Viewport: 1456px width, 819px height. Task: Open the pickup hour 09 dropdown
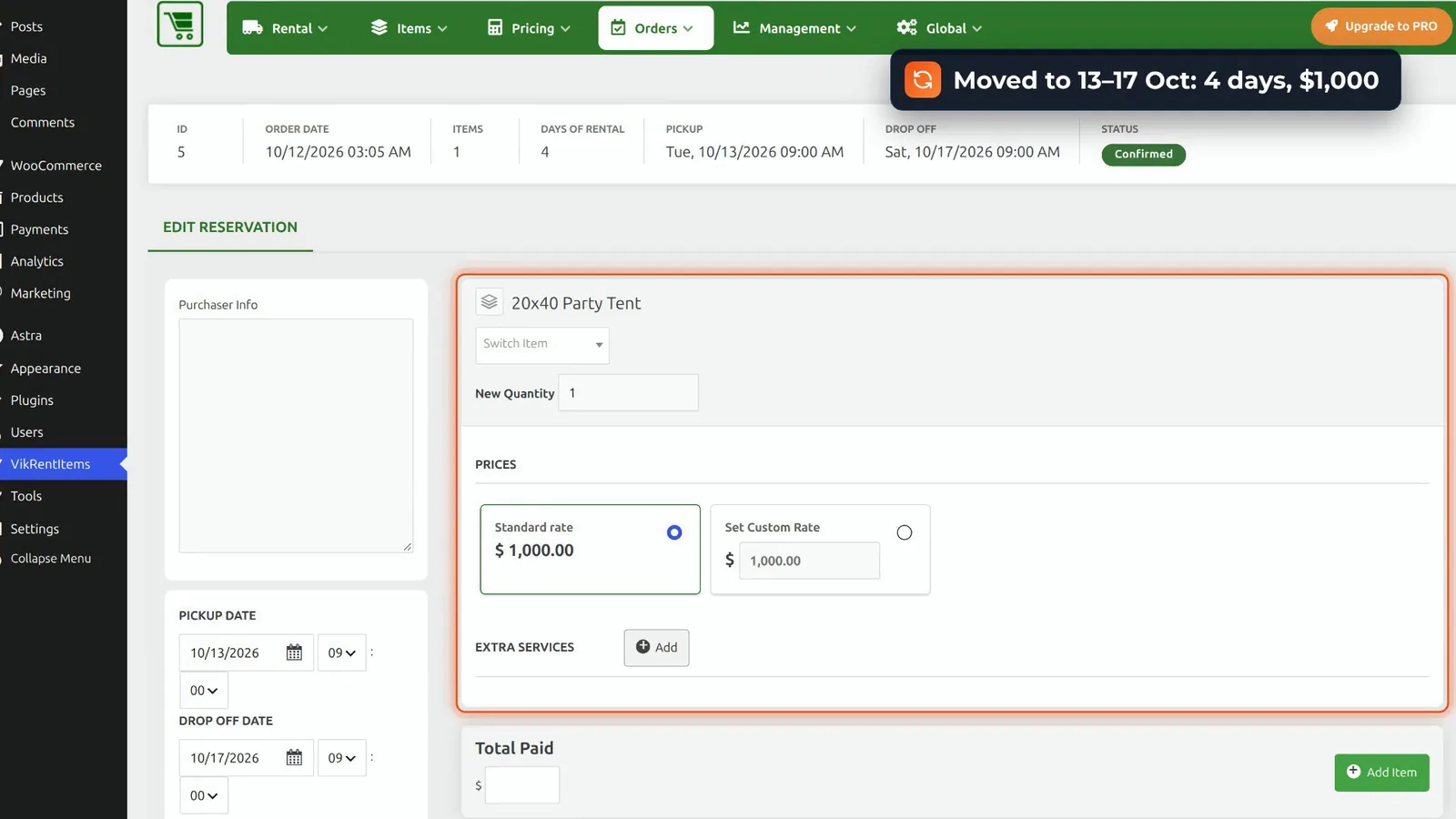point(341,652)
